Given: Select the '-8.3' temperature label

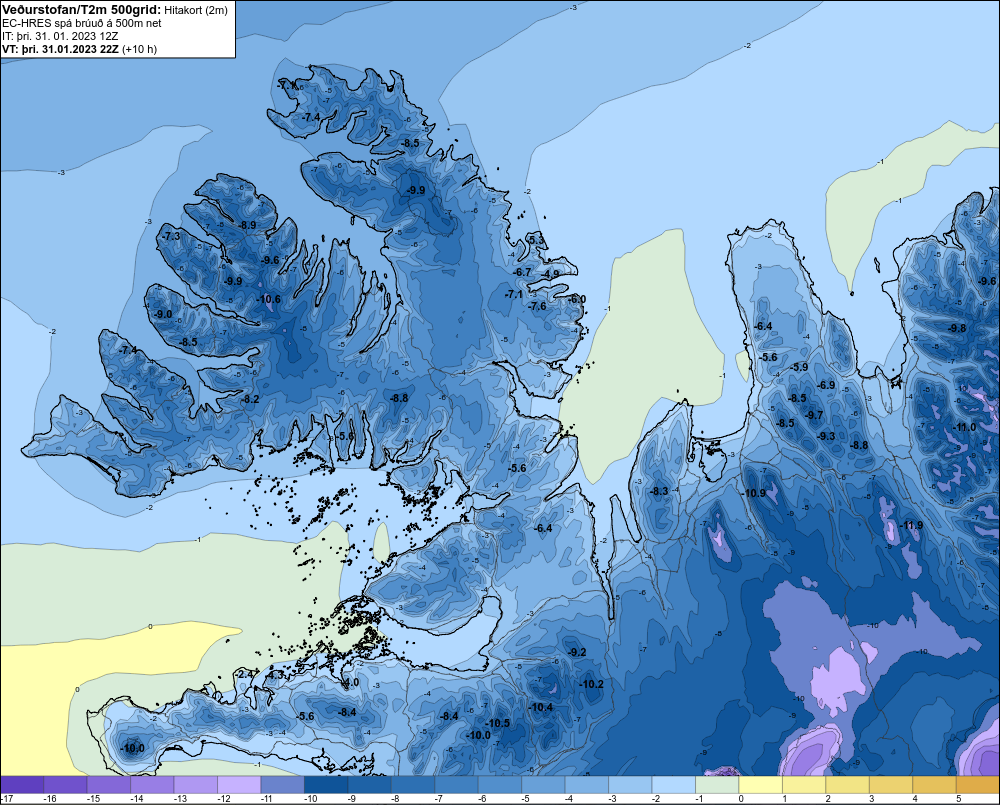Looking at the screenshot, I should [659, 491].
